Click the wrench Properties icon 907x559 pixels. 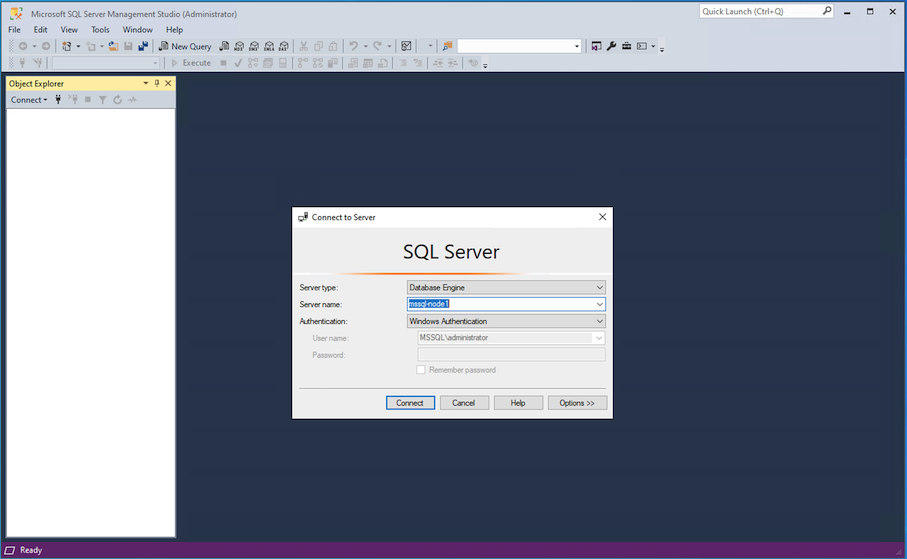[x=611, y=46]
